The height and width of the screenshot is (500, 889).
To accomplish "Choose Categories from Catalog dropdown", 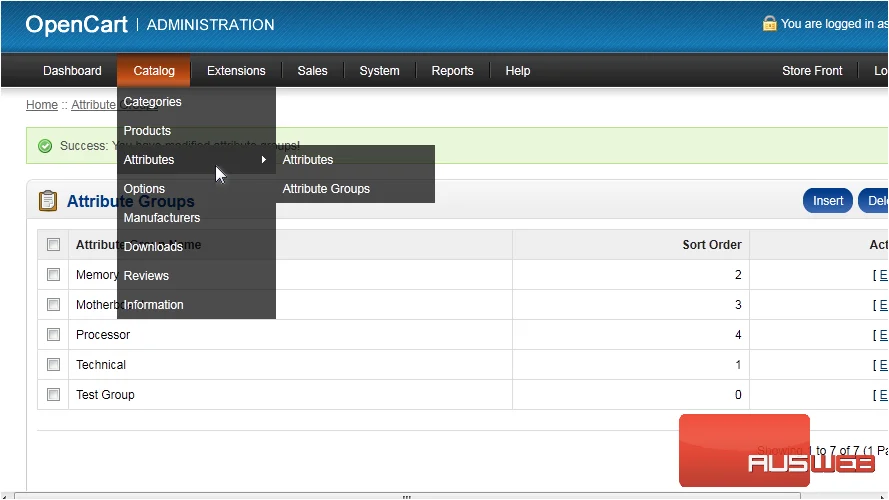I will (196, 102).
